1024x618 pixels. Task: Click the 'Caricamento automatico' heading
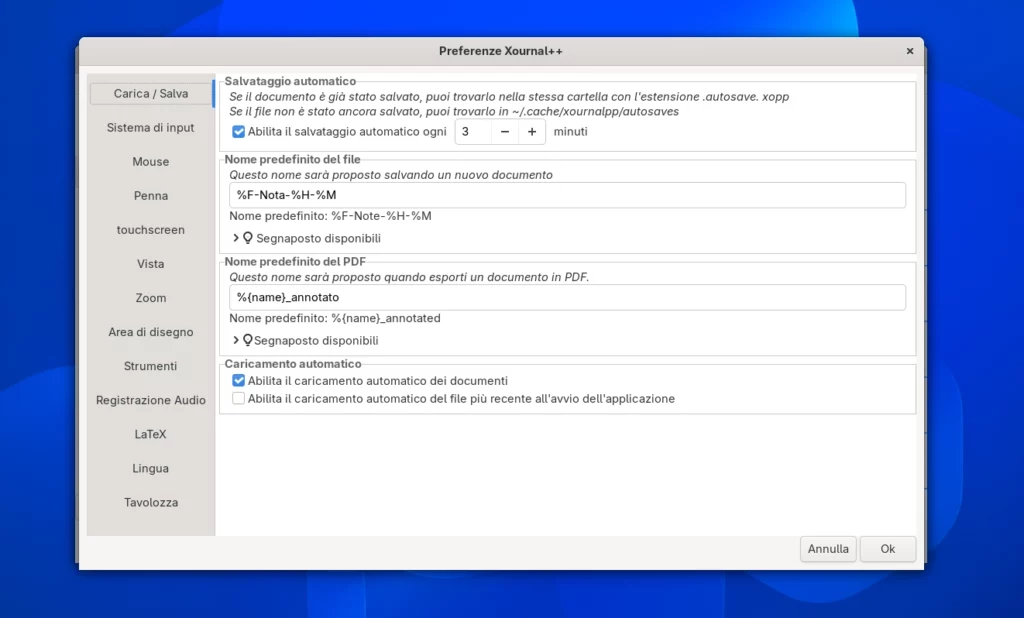pyautogui.click(x=293, y=363)
